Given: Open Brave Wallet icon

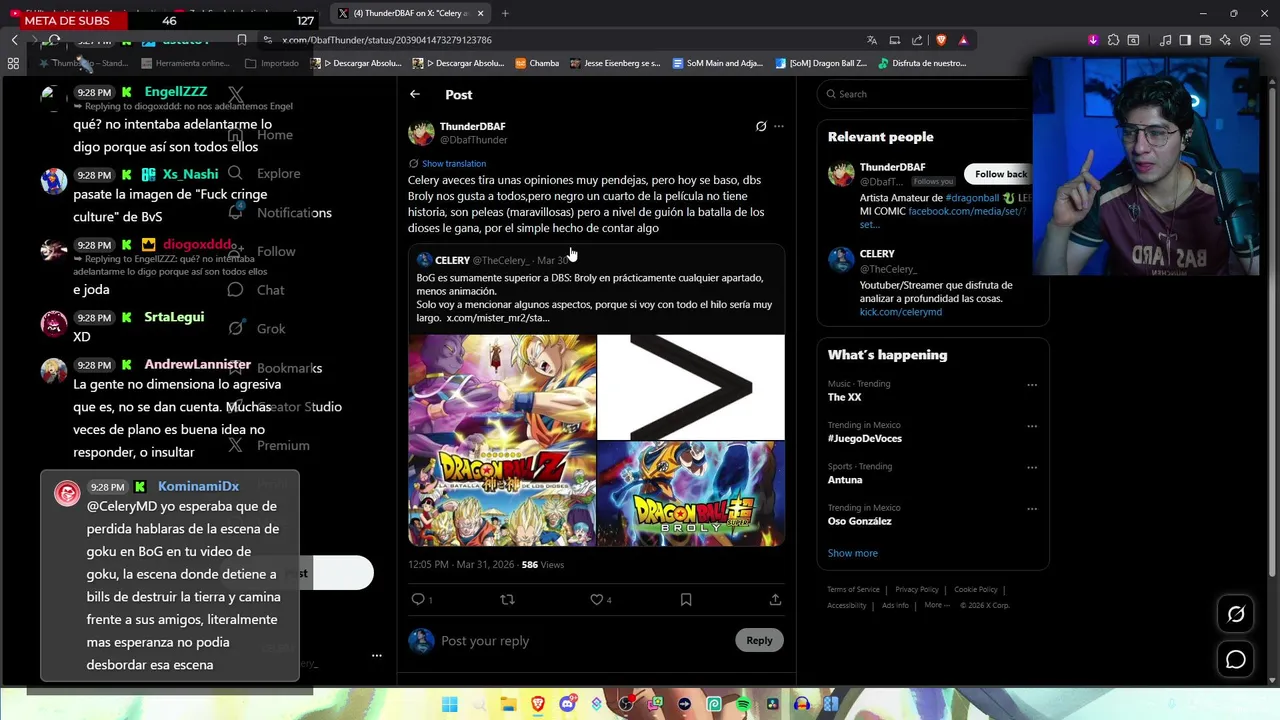Looking at the screenshot, I should (x=1205, y=40).
